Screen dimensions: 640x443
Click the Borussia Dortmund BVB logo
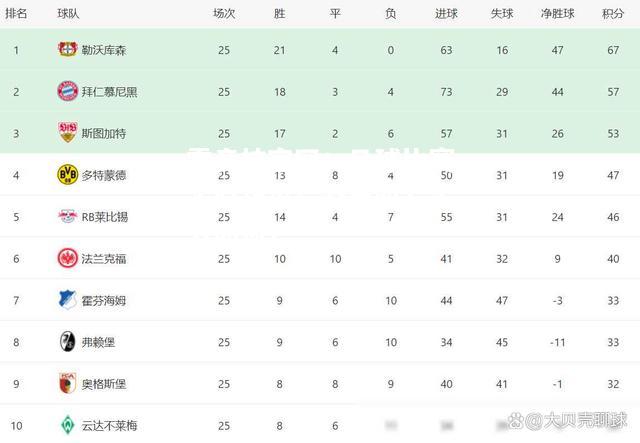(67, 175)
